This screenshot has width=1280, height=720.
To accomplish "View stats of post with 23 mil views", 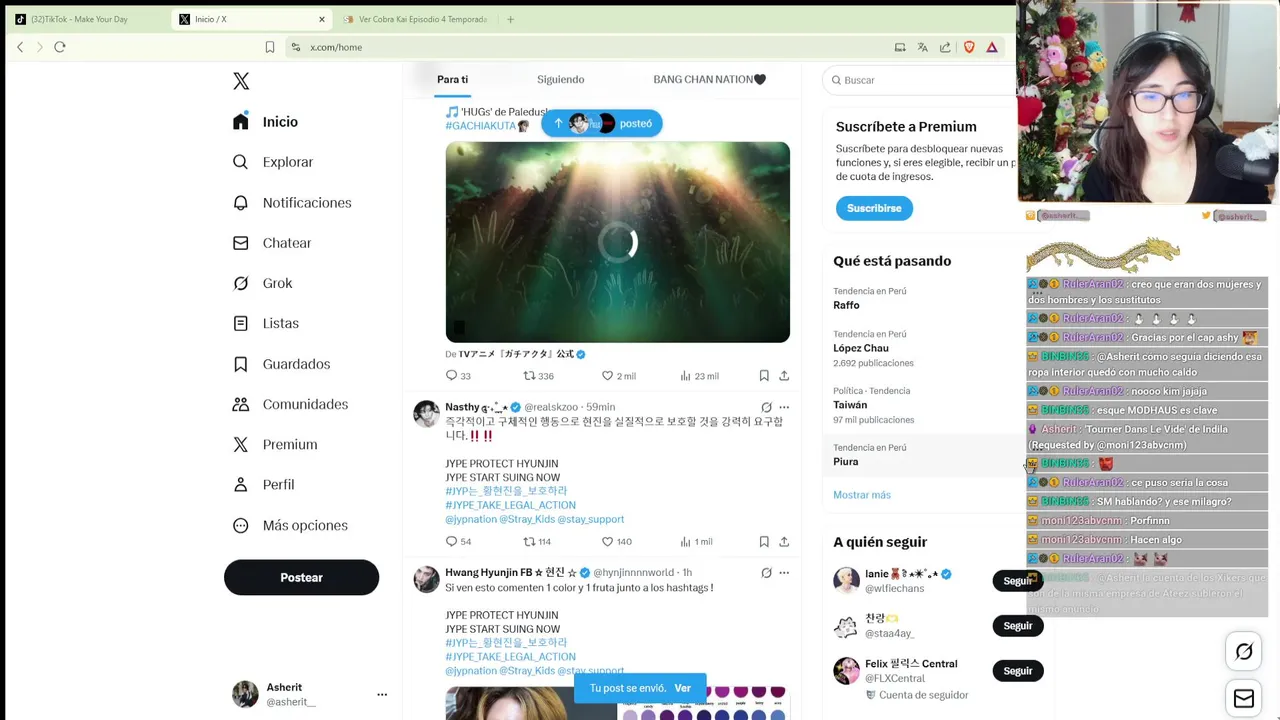I will (699, 376).
